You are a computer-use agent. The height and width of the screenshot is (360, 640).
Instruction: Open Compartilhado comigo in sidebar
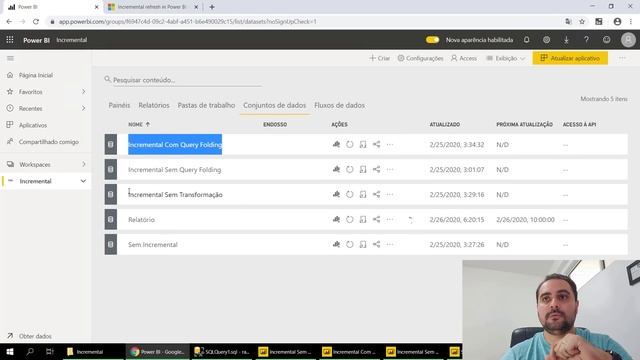click(48, 142)
